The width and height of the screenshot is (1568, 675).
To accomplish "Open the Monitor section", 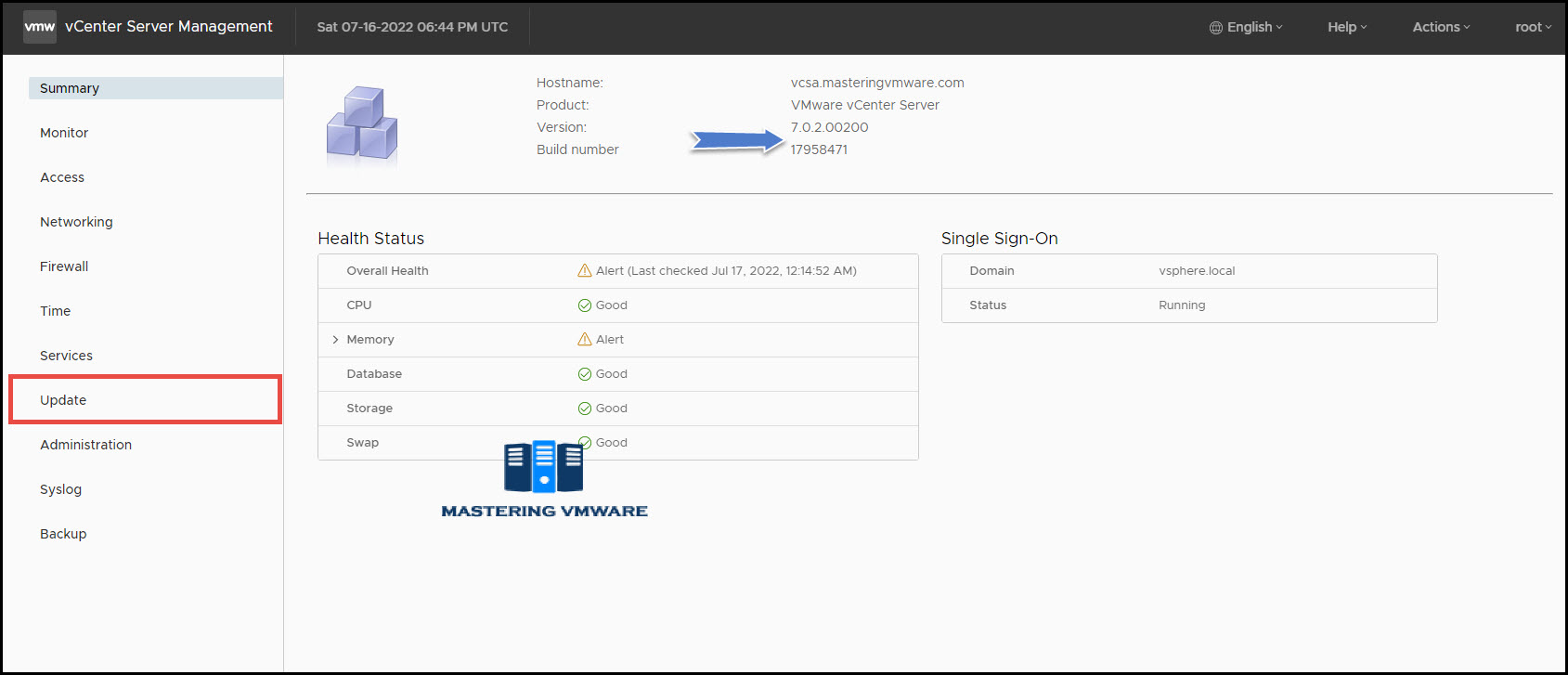I will click(x=64, y=133).
